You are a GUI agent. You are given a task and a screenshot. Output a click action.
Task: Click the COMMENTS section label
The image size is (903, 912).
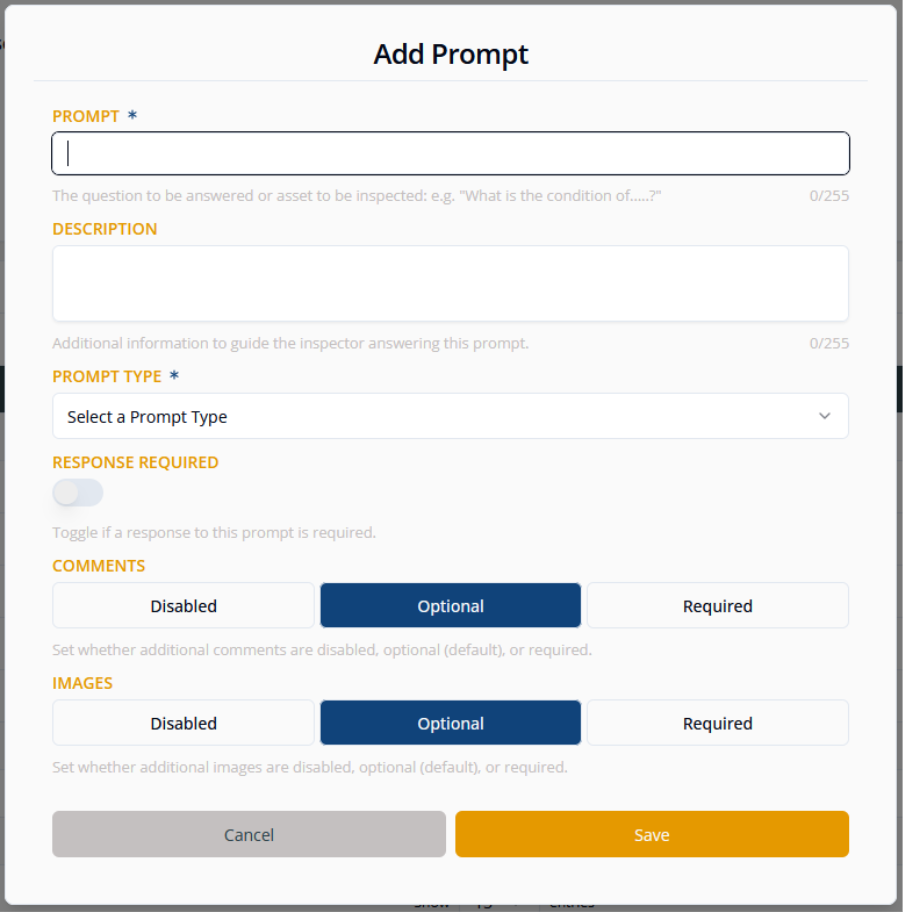pos(99,566)
